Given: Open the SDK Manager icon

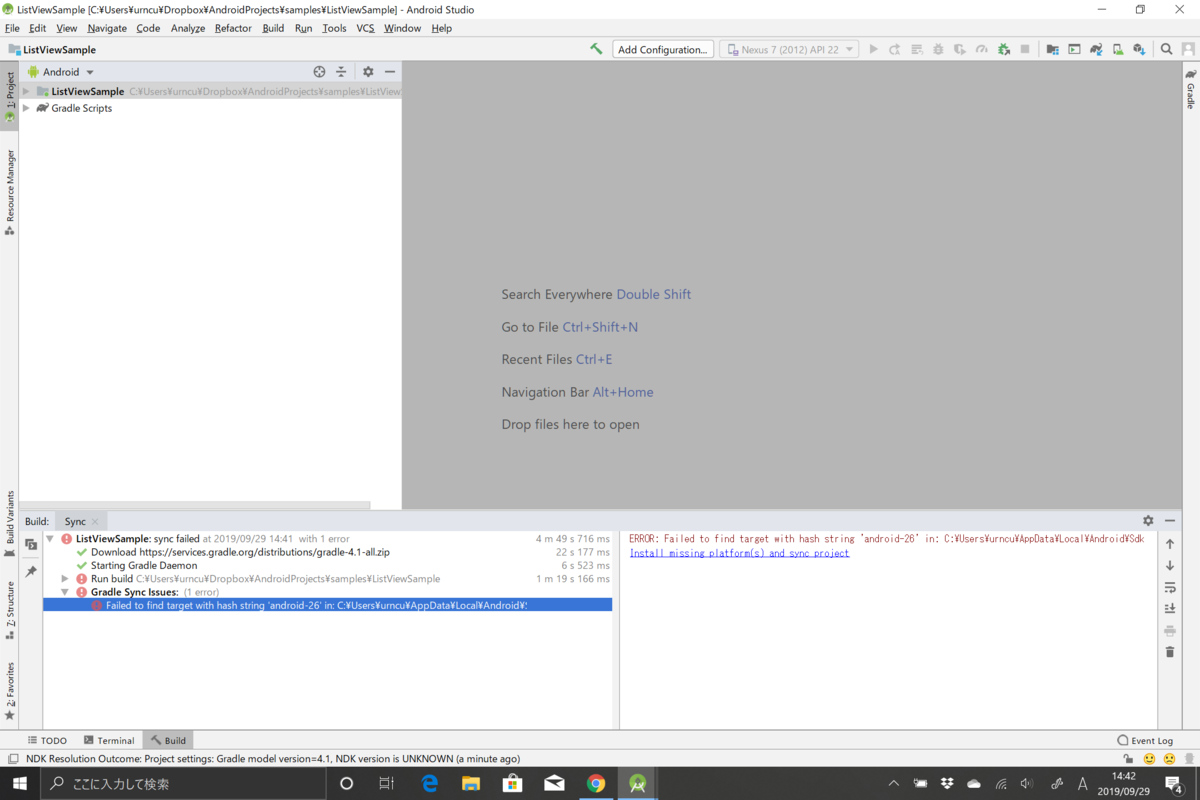Looking at the screenshot, I should (1139, 49).
